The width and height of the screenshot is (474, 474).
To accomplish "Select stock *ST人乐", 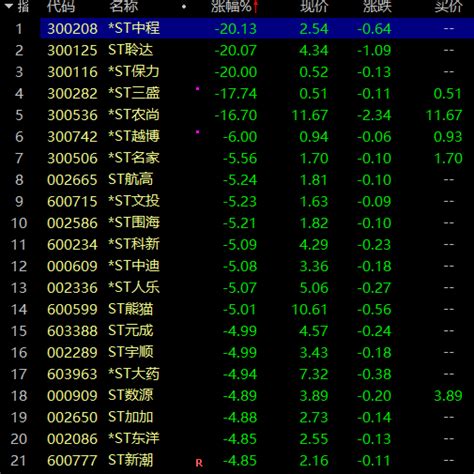I will (x=134, y=288).
